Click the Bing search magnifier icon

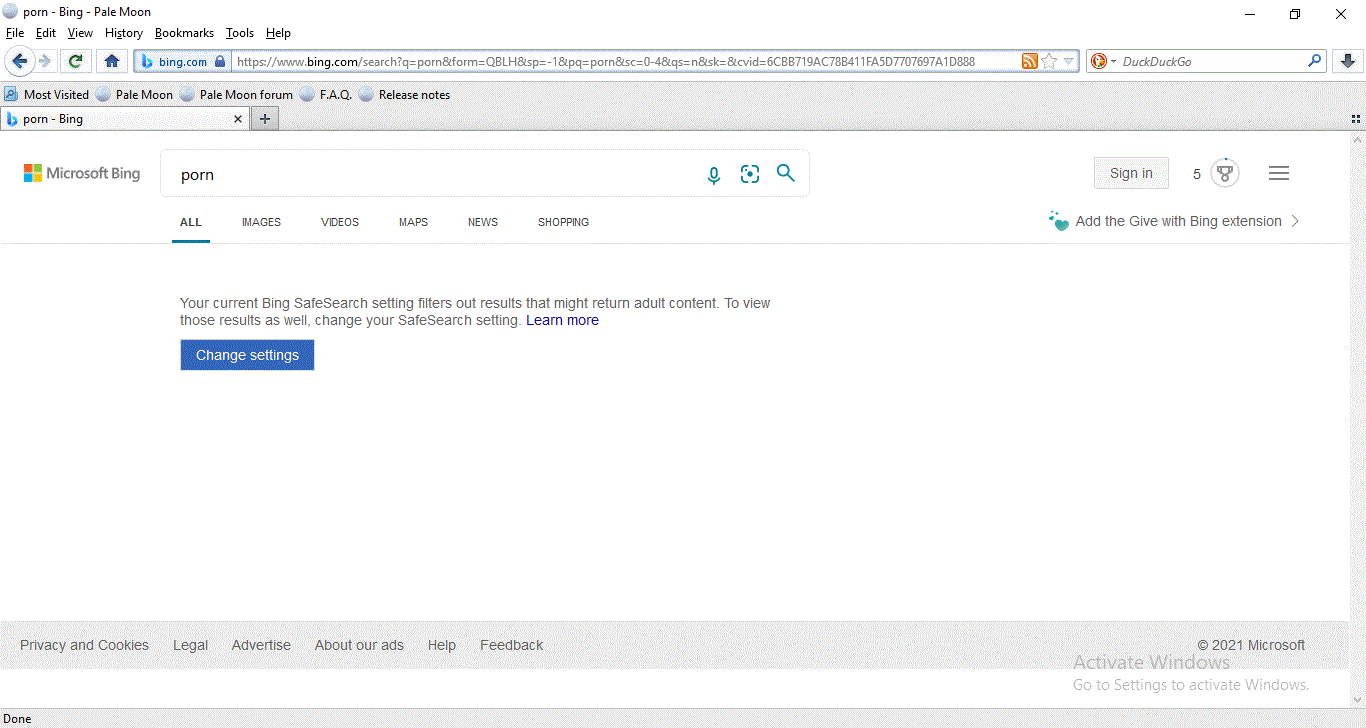tap(786, 174)
